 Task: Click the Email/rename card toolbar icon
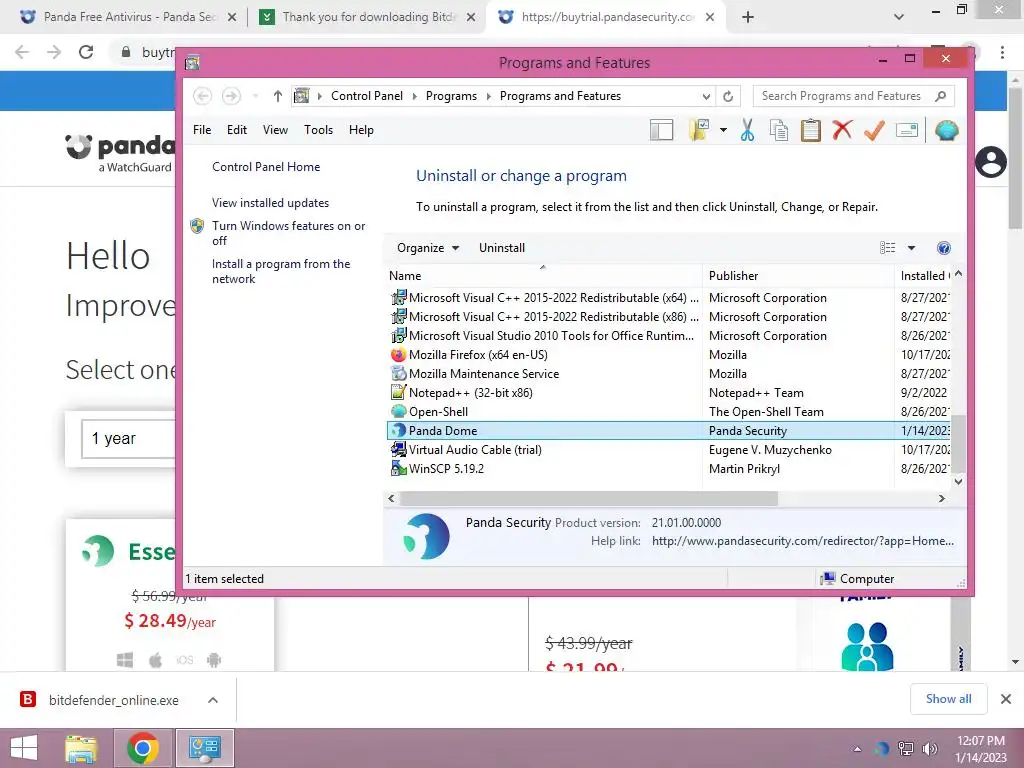[906, 130]
